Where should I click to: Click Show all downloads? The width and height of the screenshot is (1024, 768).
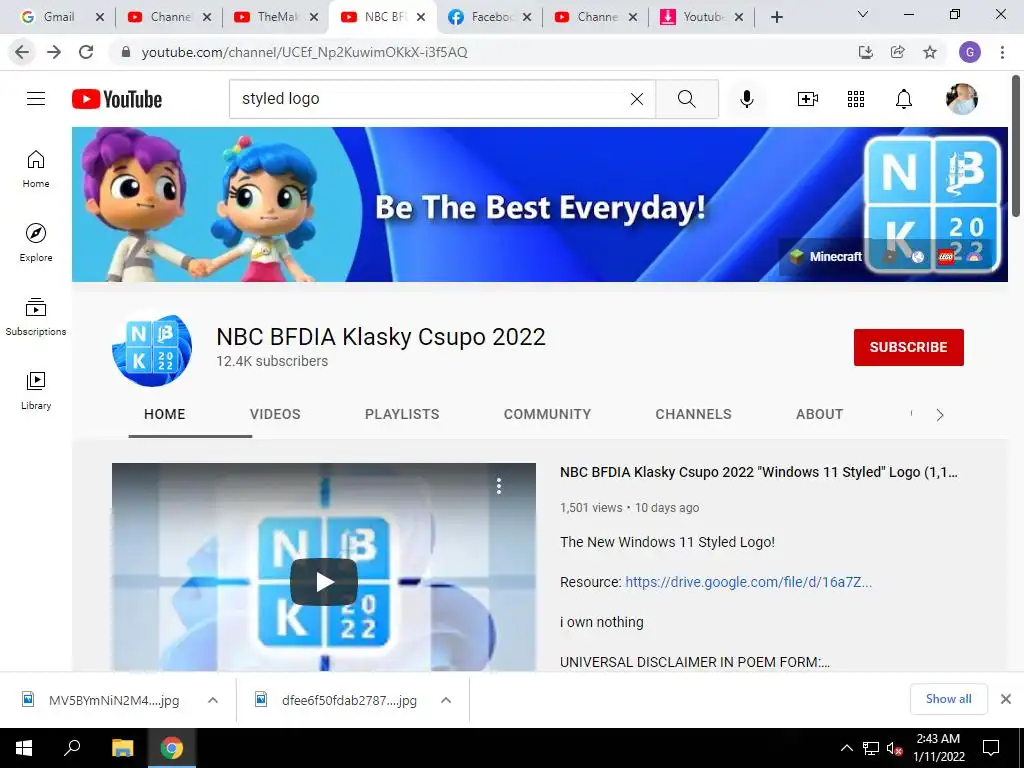tap(948, 699)
